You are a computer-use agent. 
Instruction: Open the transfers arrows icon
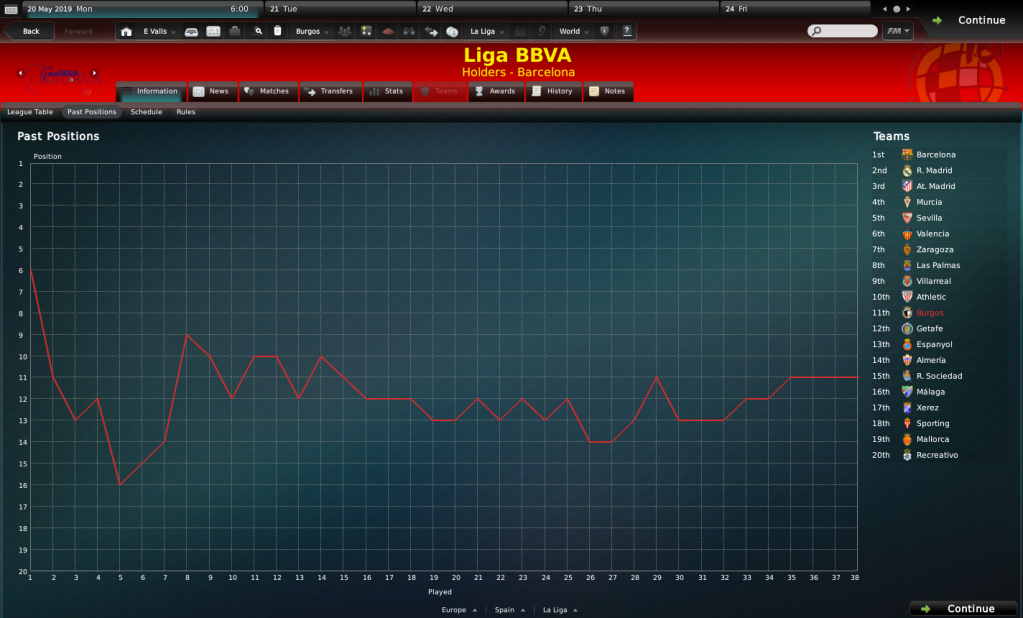431,31
